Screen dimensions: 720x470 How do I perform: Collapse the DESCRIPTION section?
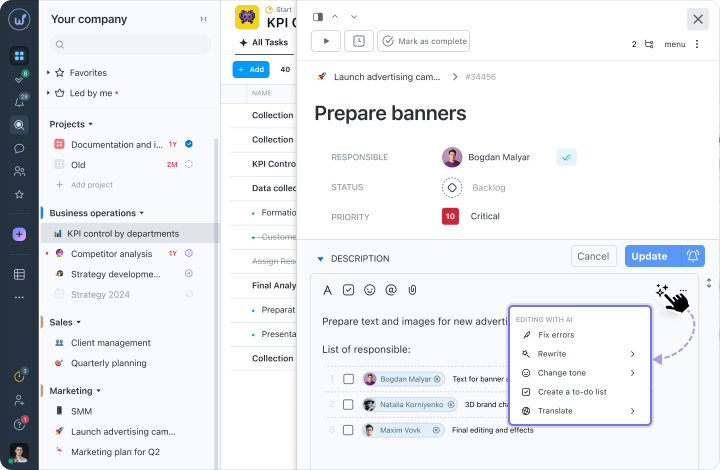pos(320,258)
